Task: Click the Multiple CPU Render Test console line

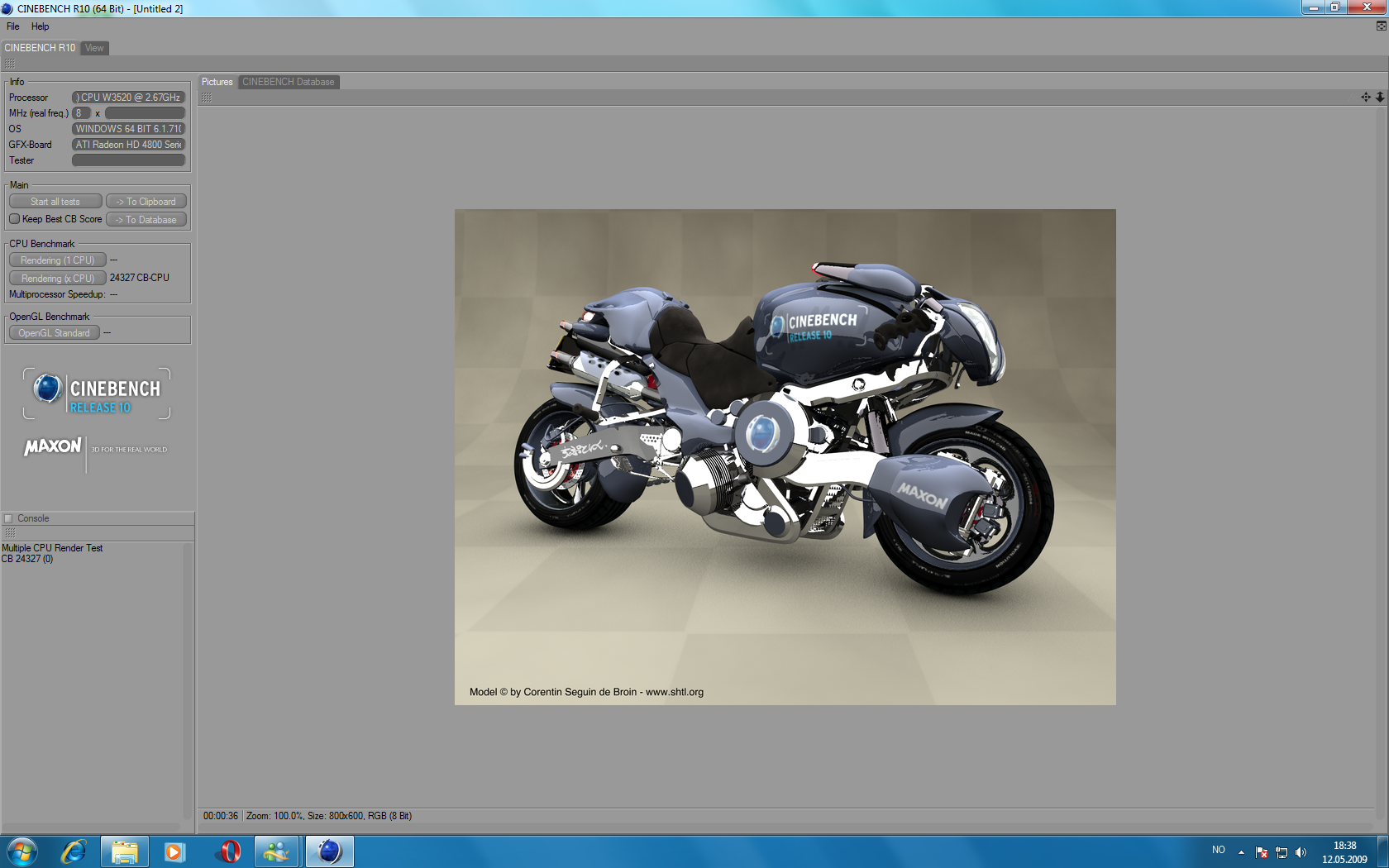Action: [52, 548]
